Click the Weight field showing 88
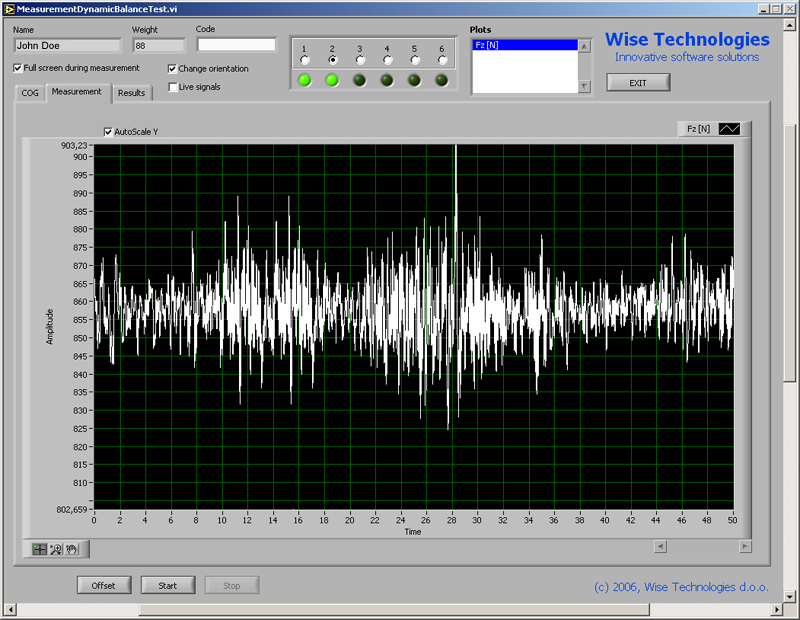Screen dimensions: 800x620 click(x=159, y=45)
